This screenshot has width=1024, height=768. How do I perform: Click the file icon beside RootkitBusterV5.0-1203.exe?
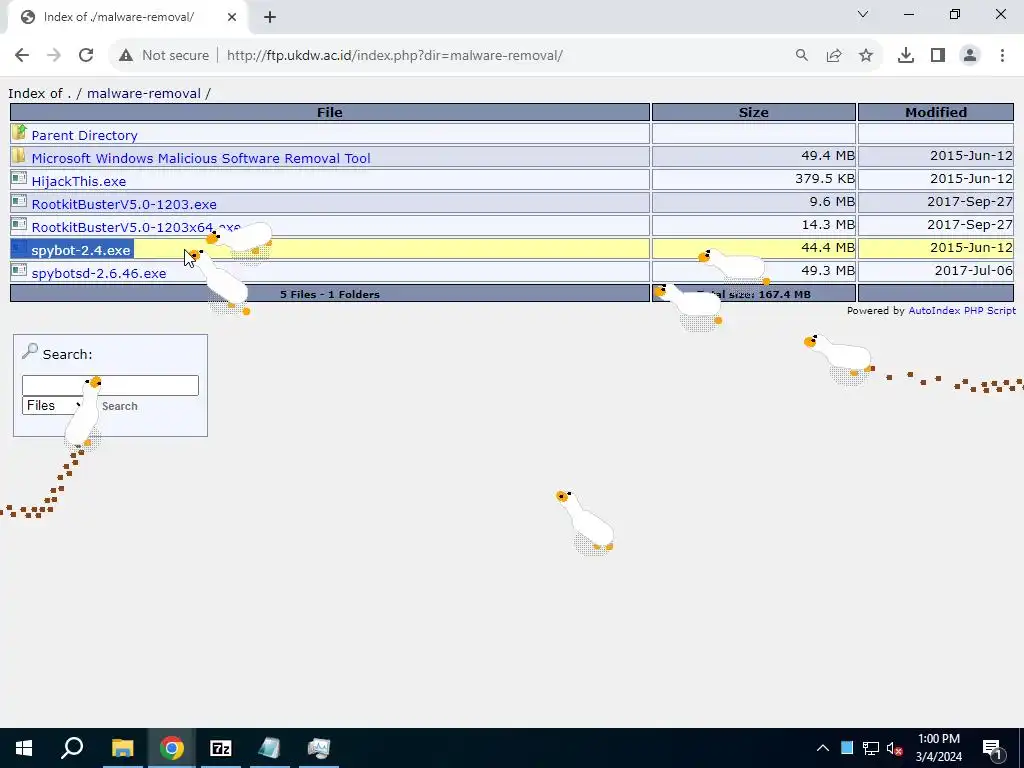[19, 202]
